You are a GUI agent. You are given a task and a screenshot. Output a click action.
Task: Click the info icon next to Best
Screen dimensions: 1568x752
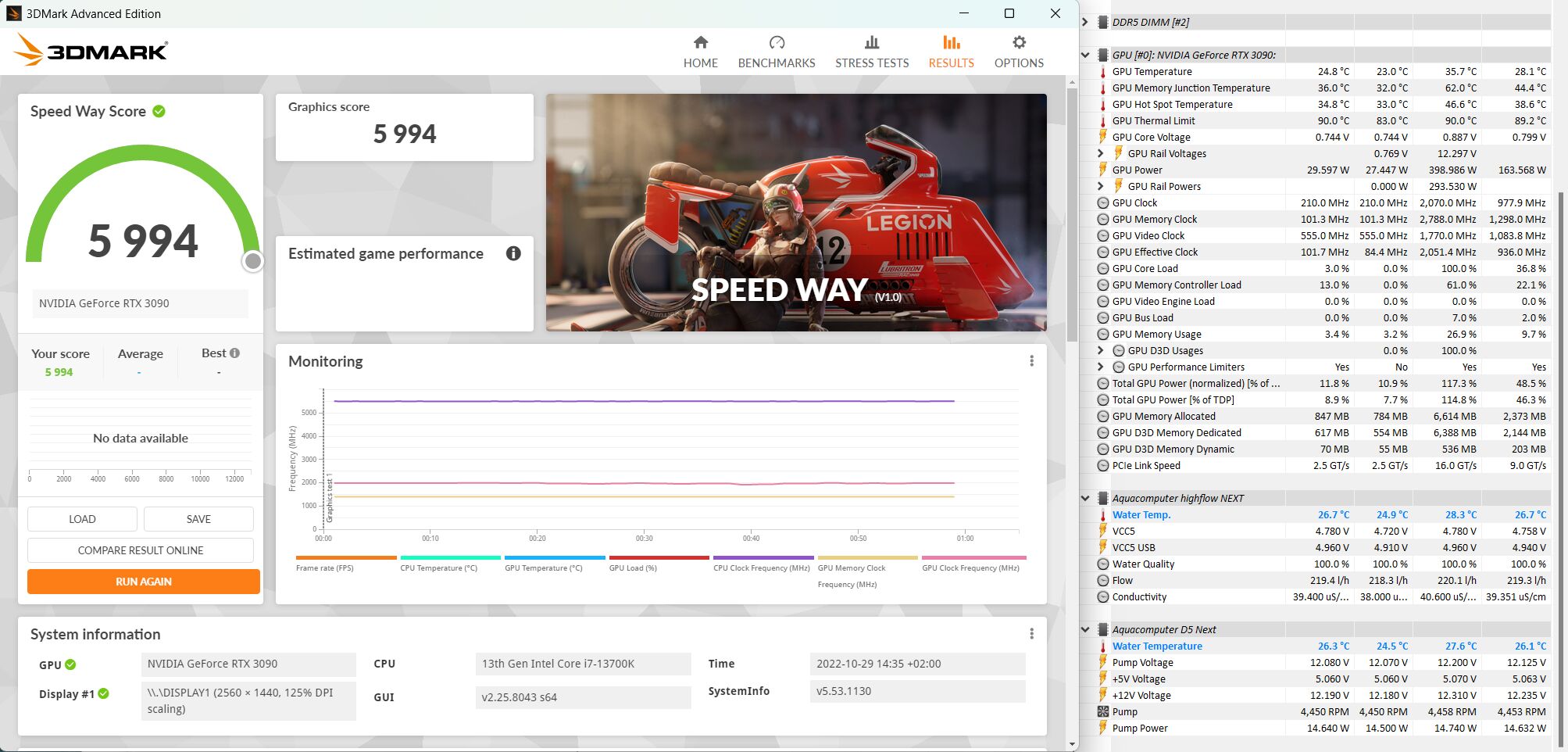point(234,353)
